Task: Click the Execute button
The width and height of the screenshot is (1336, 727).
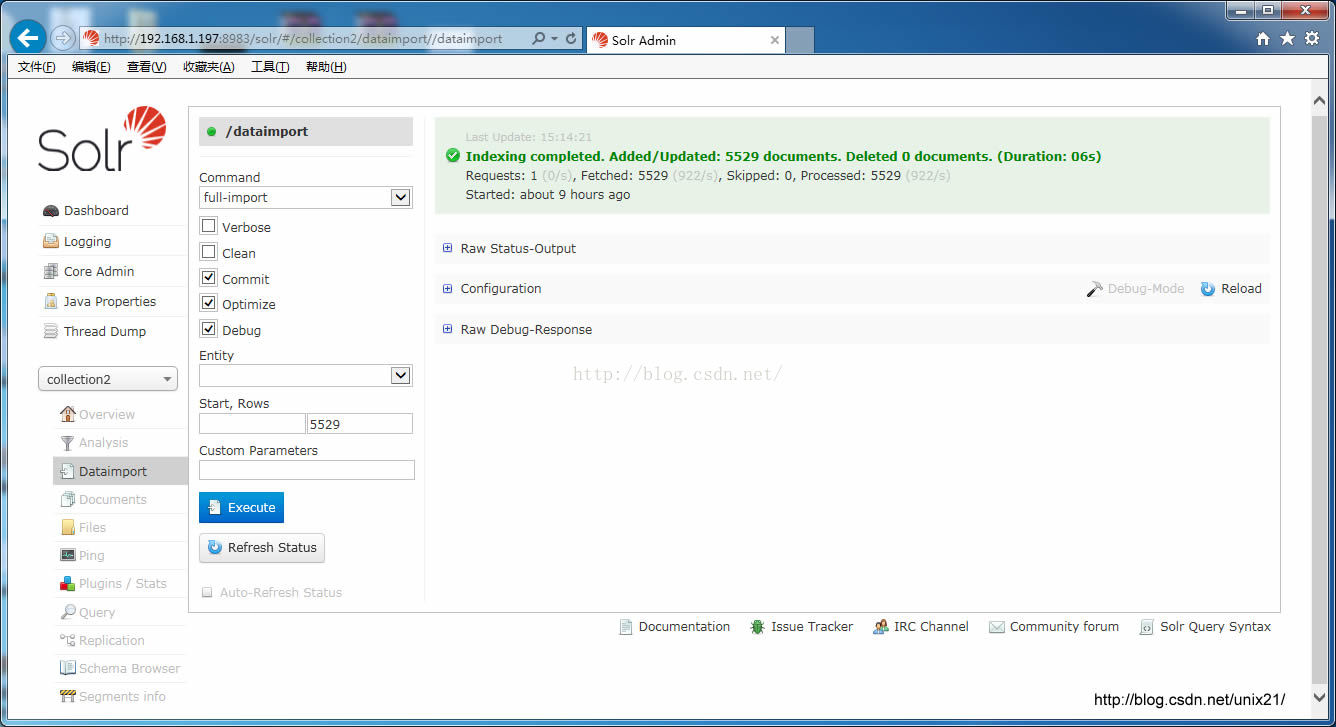Action: (x=241, y=507)
